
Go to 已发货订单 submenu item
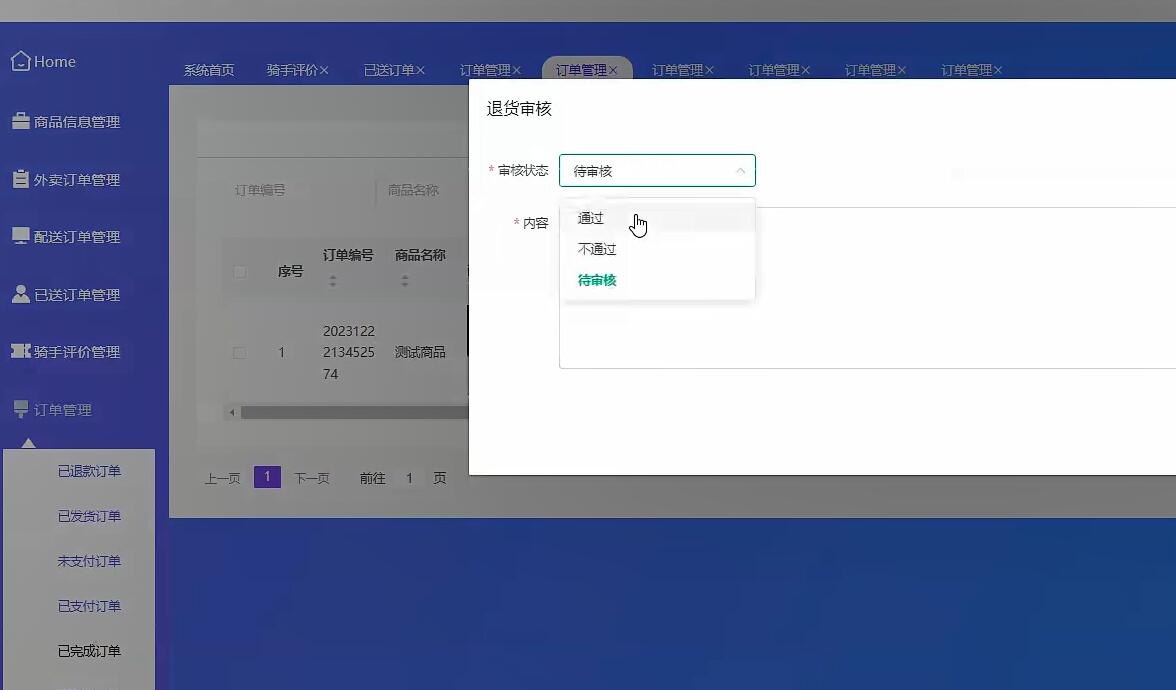89,516
